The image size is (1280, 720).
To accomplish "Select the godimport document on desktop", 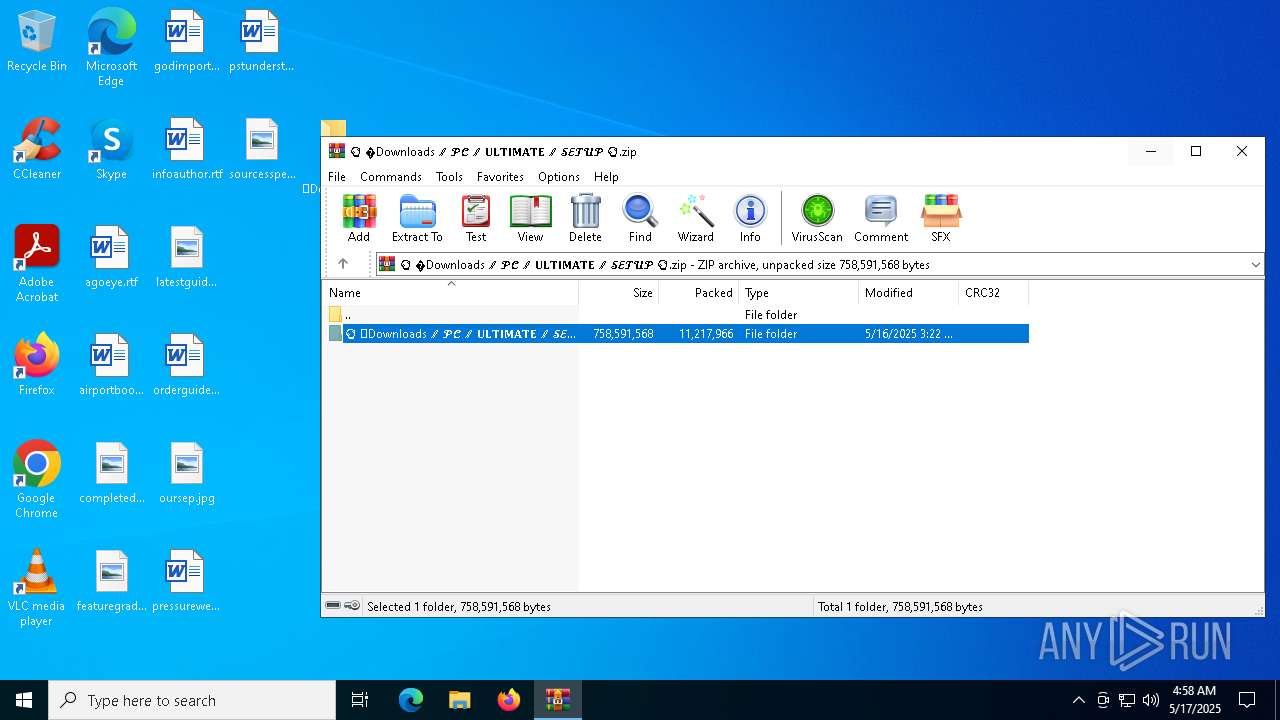I will click(x=187, y=42).
